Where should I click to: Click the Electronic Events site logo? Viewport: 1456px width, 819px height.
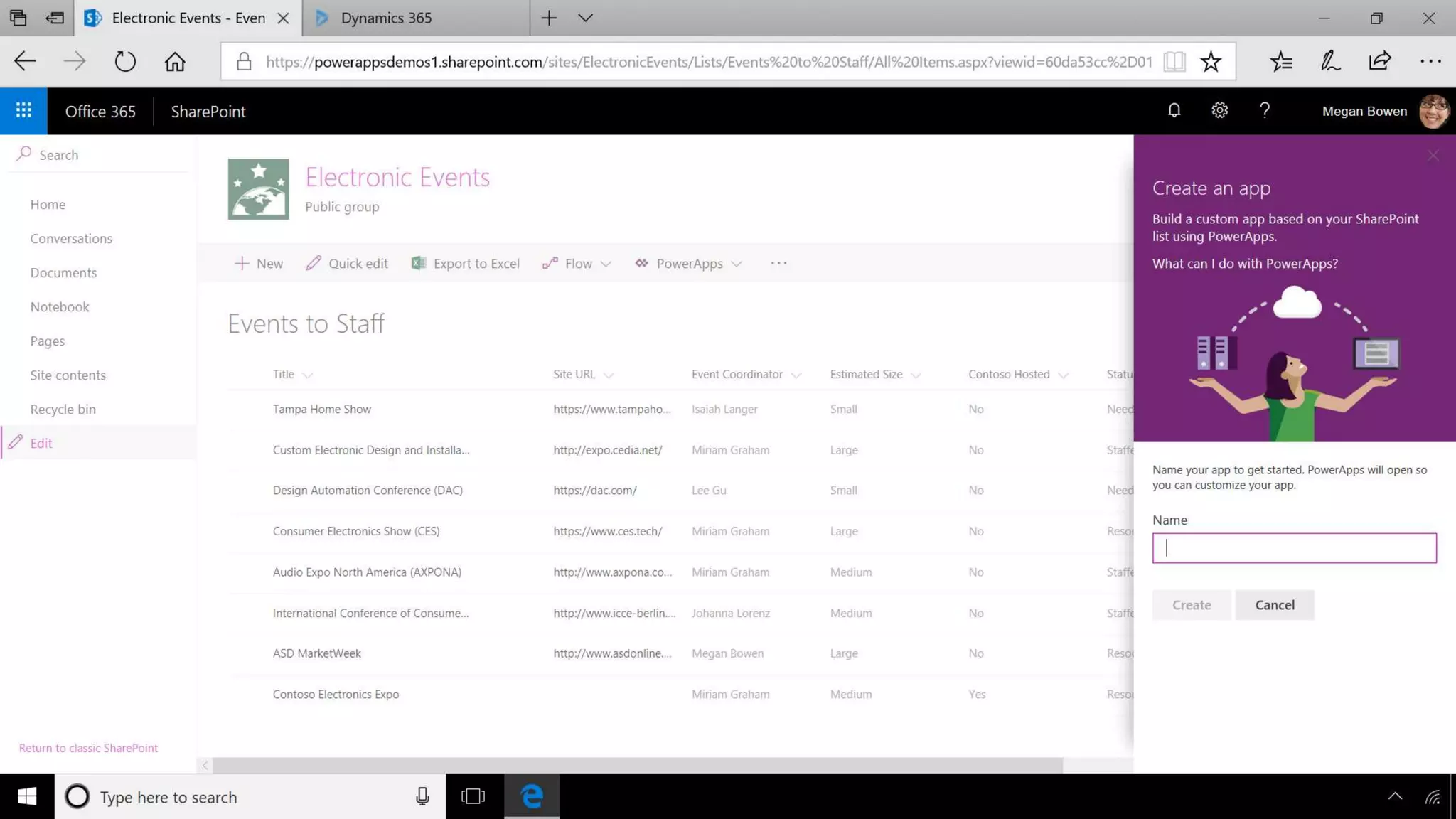point(258,189)
